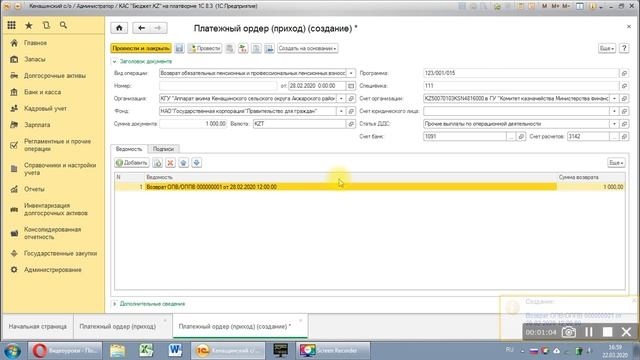Open the Счет юридического лица dropdown arrow

point(614,111)
